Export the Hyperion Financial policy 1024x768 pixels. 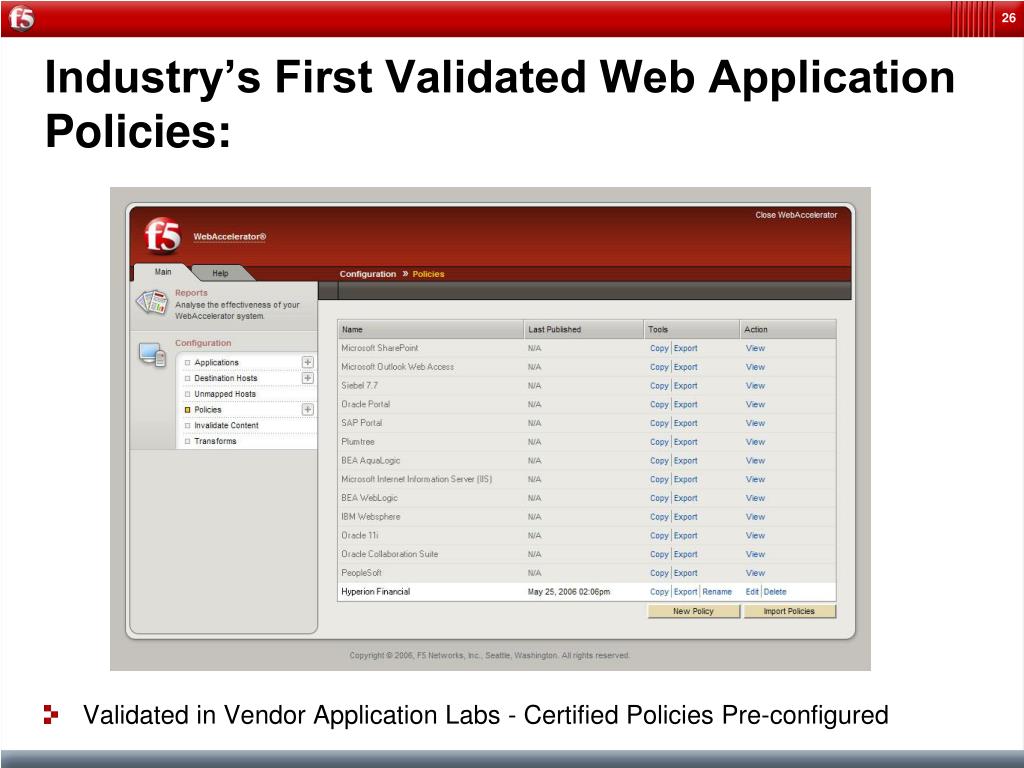686,592
